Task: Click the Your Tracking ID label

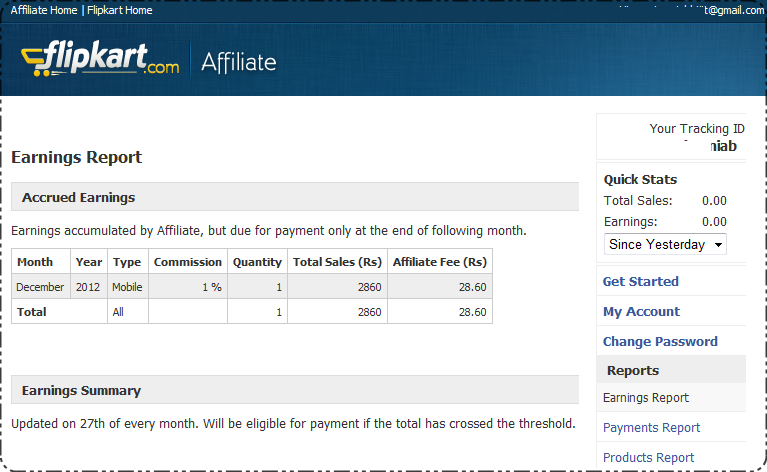Action: point(697,129)
